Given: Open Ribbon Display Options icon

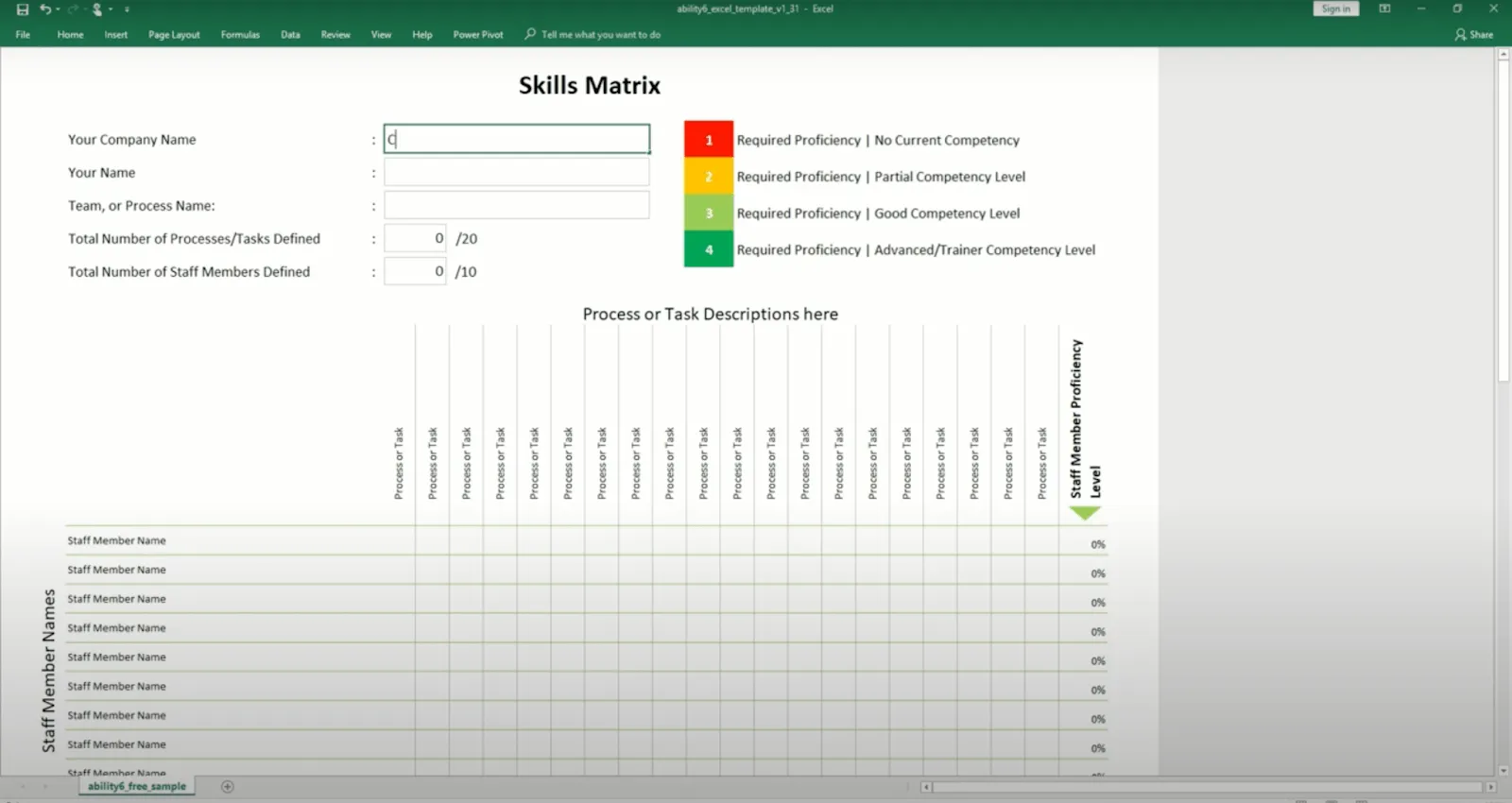Looking at the screenshot, I should 1384,9.
